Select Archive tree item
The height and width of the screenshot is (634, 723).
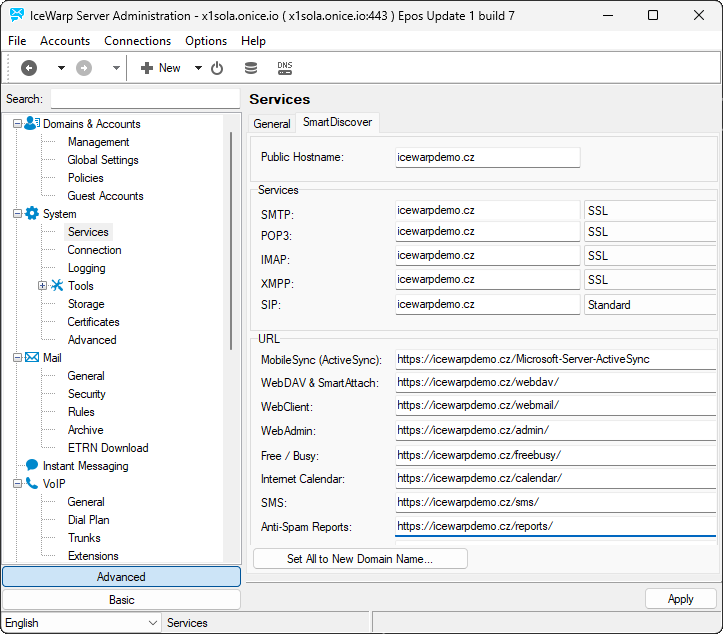[x=85, y=430]
